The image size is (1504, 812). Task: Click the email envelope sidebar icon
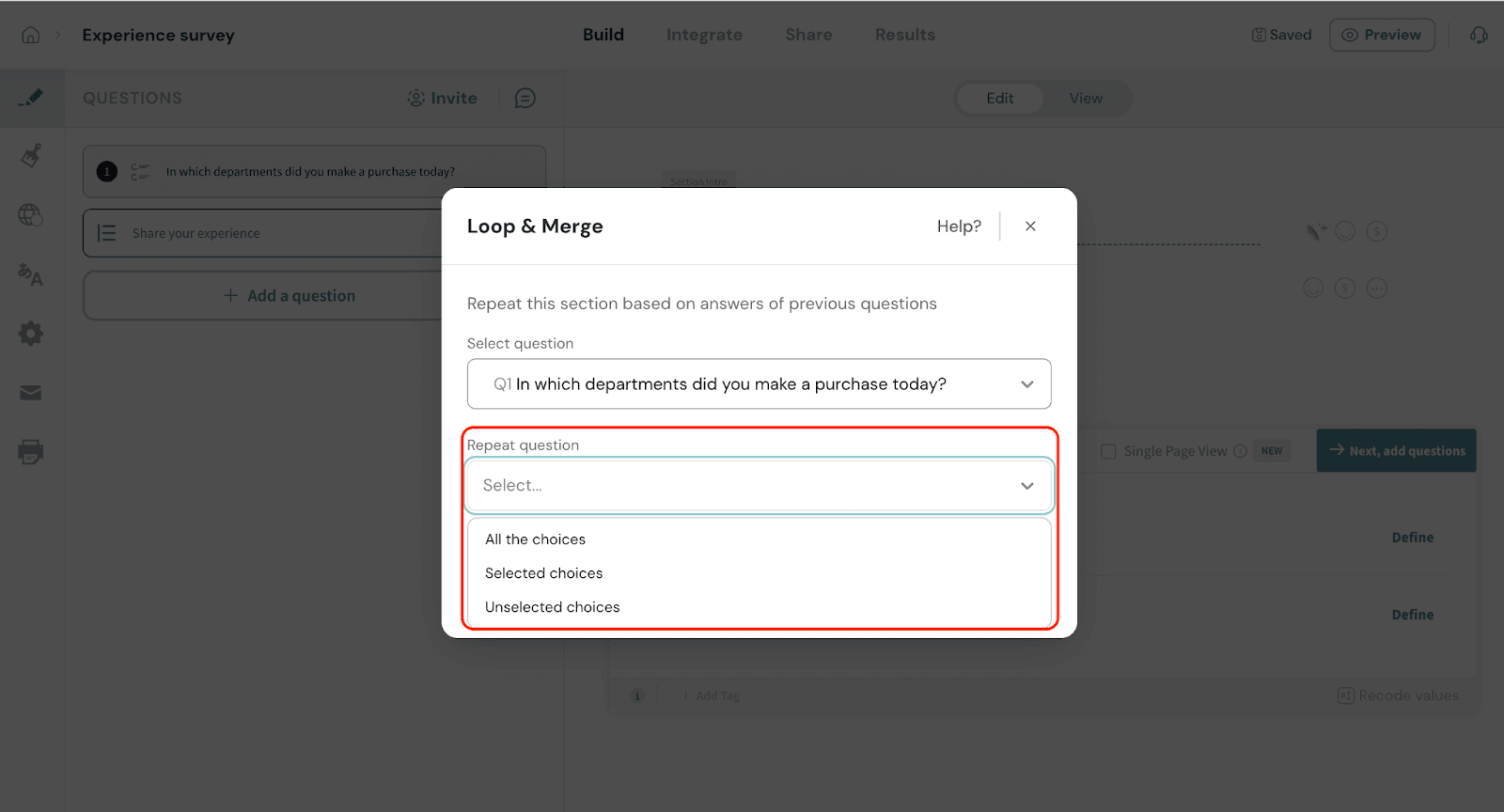click(31, 393)
